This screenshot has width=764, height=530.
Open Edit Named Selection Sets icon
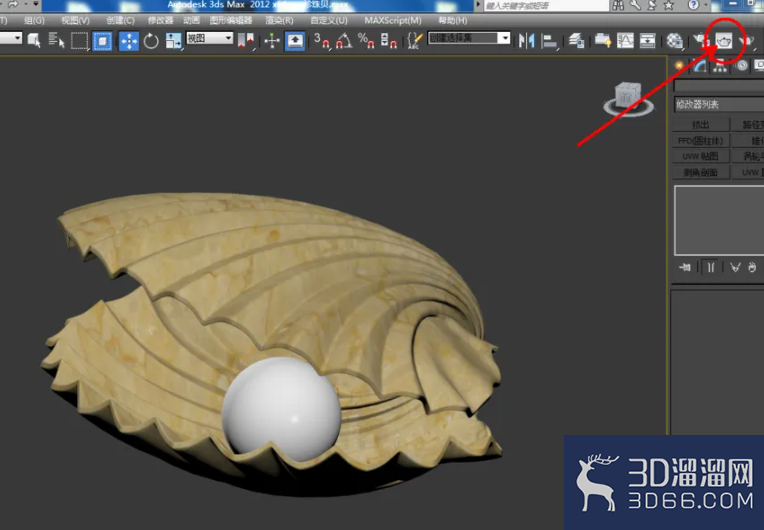[x=415, y=41]
